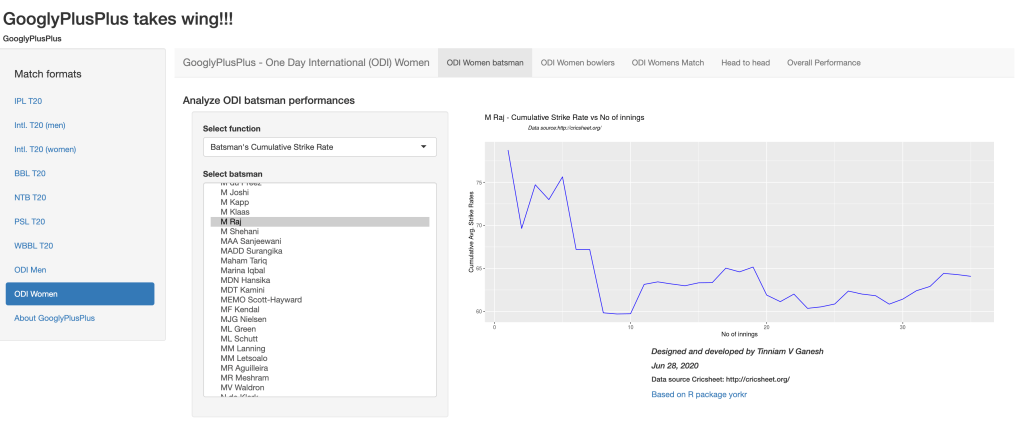This screenshot has width=1023, height=423.
Task: Open the ODI Womens Match tab
Action: tap(667, 62)
